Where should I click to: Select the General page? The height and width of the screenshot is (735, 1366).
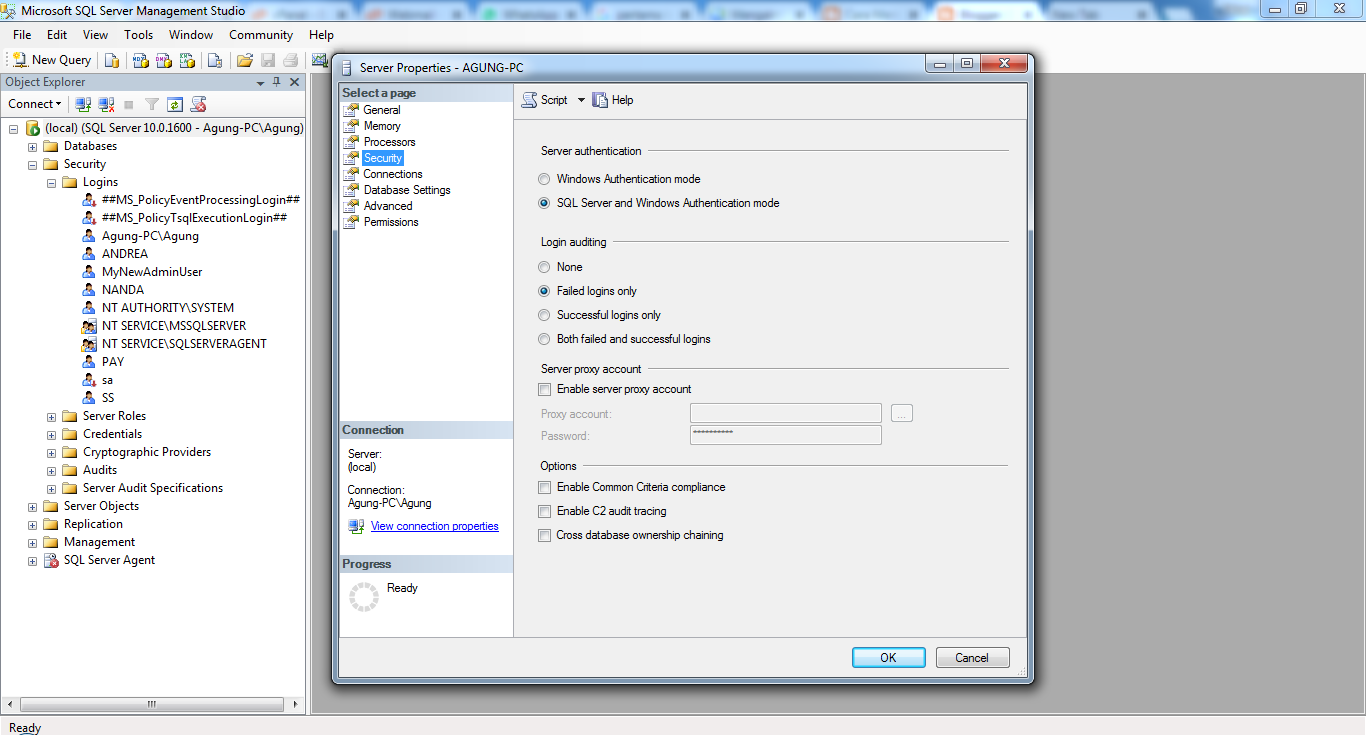[382, 110]
